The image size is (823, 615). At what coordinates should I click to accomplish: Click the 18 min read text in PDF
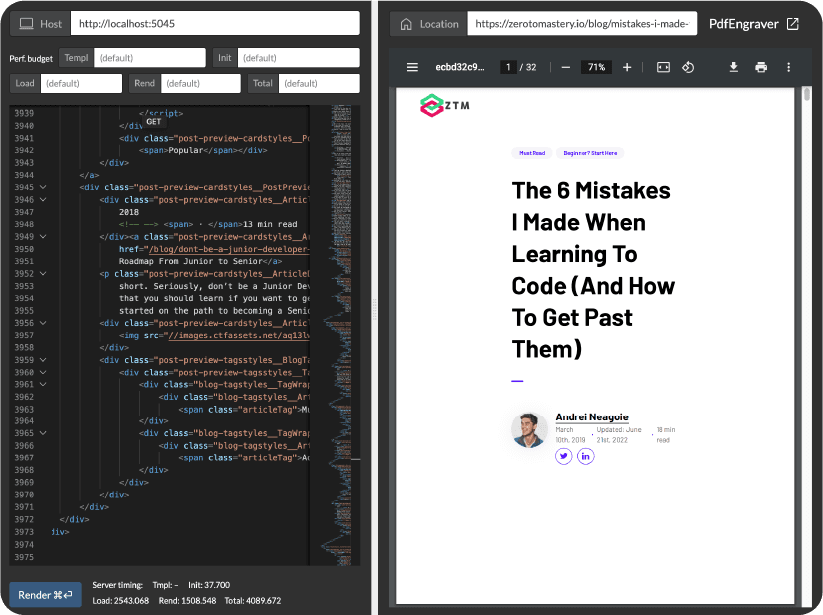click(666, 435)
